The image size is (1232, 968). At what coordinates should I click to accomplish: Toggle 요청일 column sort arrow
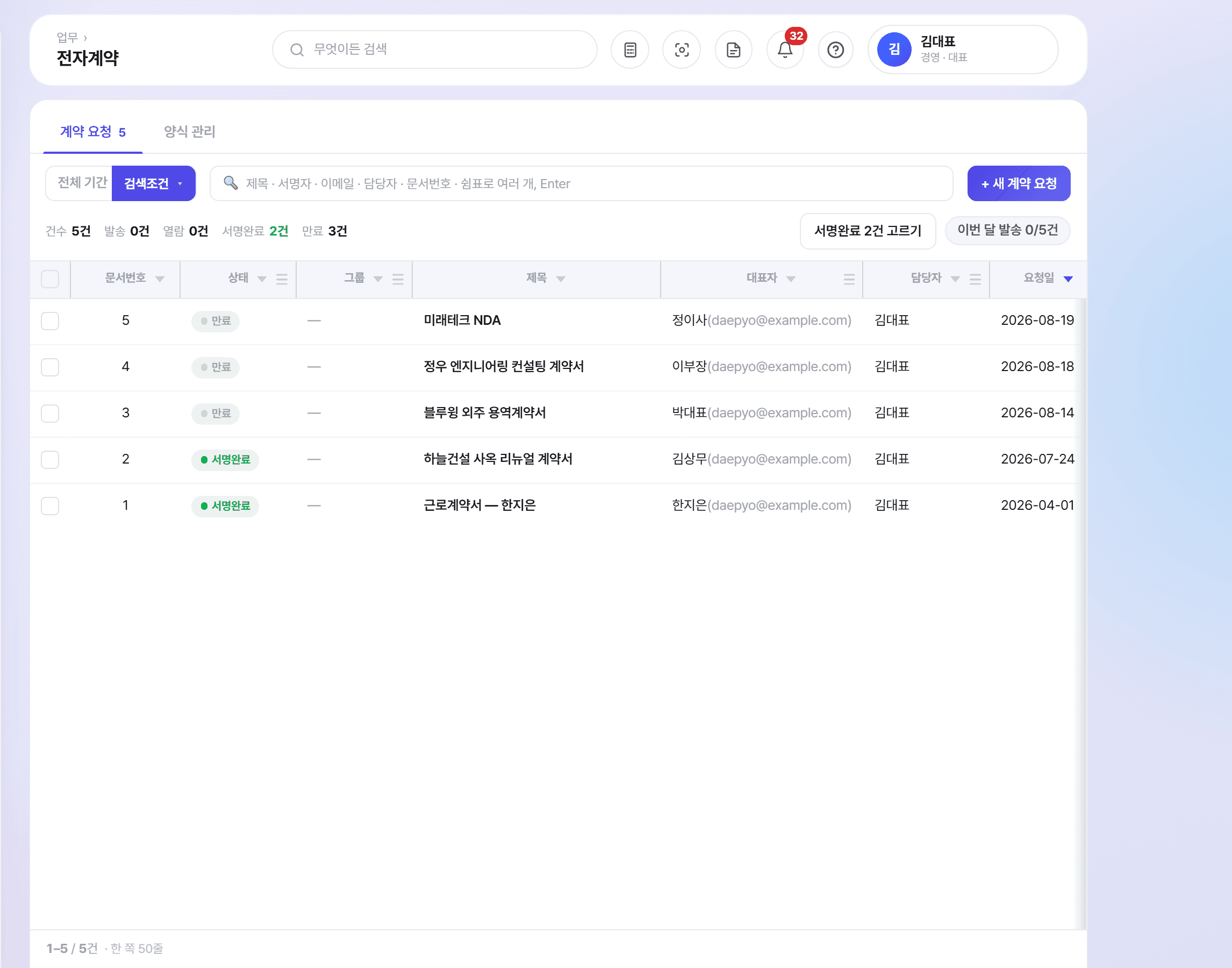coord(1068,279)
